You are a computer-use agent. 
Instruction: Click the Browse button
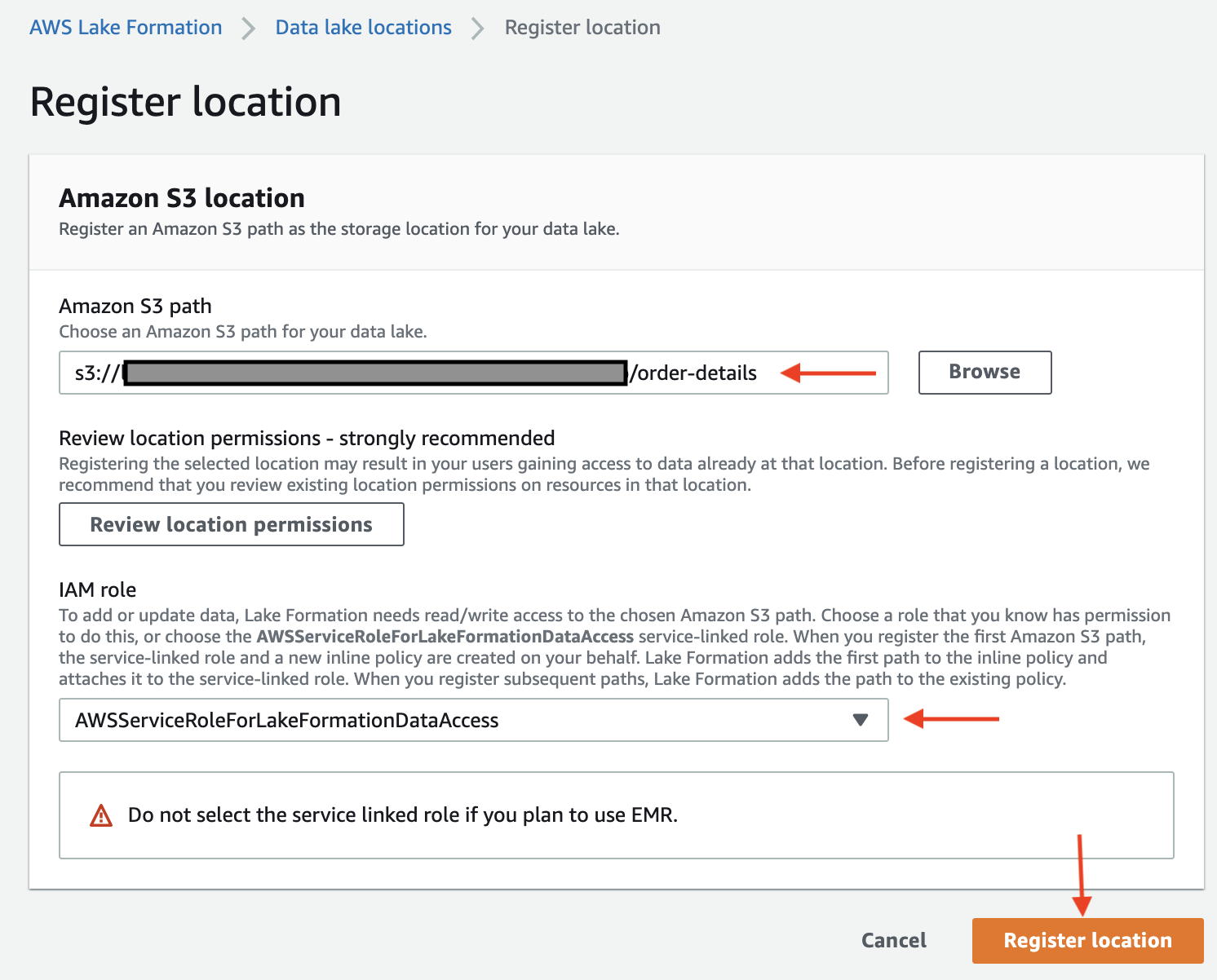[985, 372]
